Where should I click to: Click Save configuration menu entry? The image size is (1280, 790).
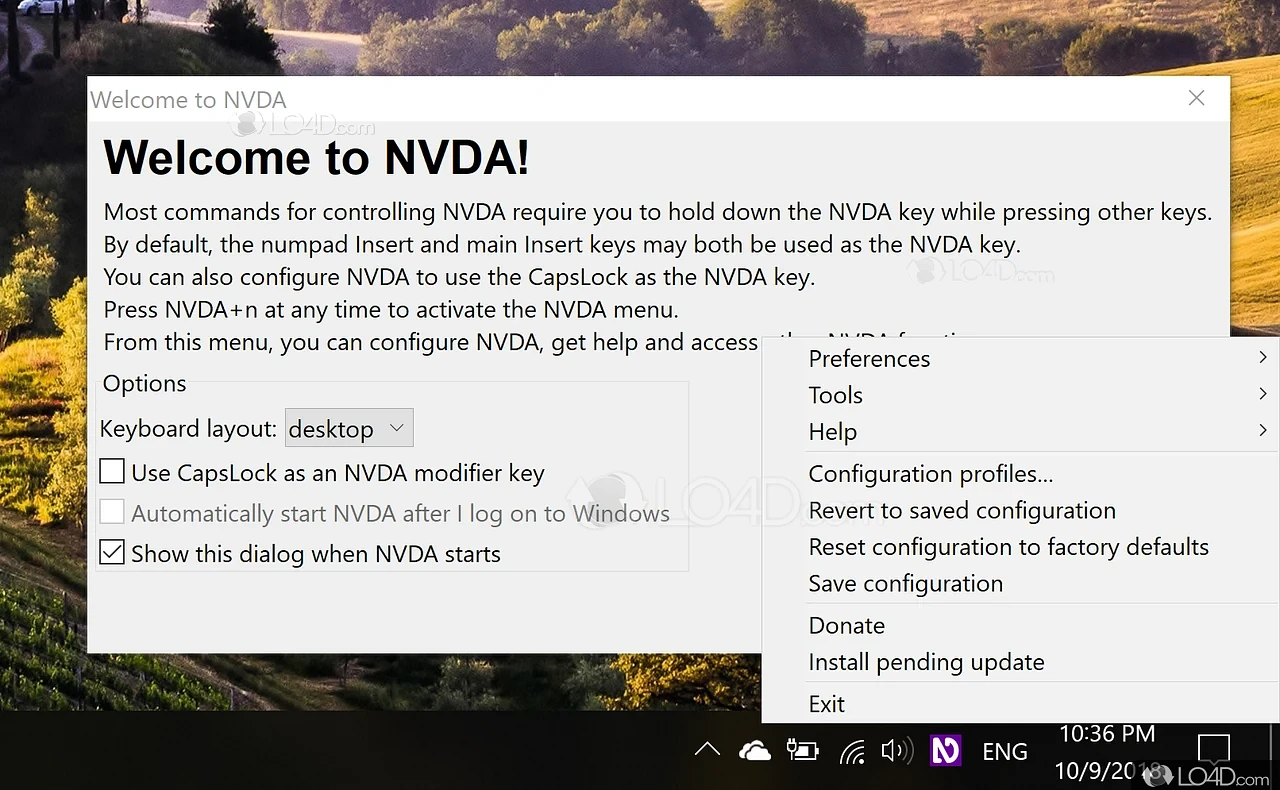905,583
